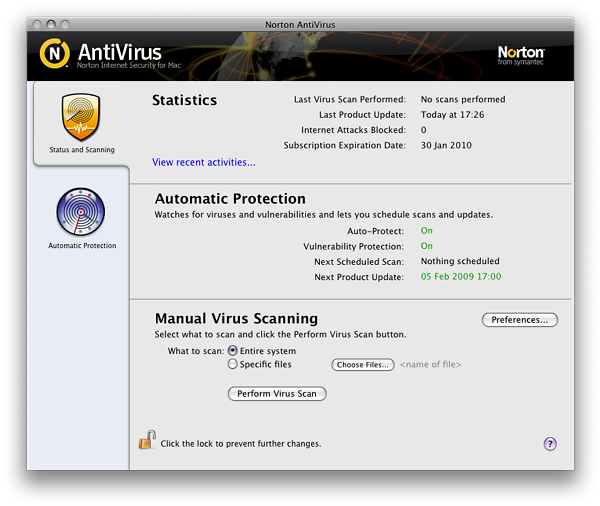The image size is (600, 506).
Task: Click the Norton AntiVirus window title bar
Action: pos(300,23)
